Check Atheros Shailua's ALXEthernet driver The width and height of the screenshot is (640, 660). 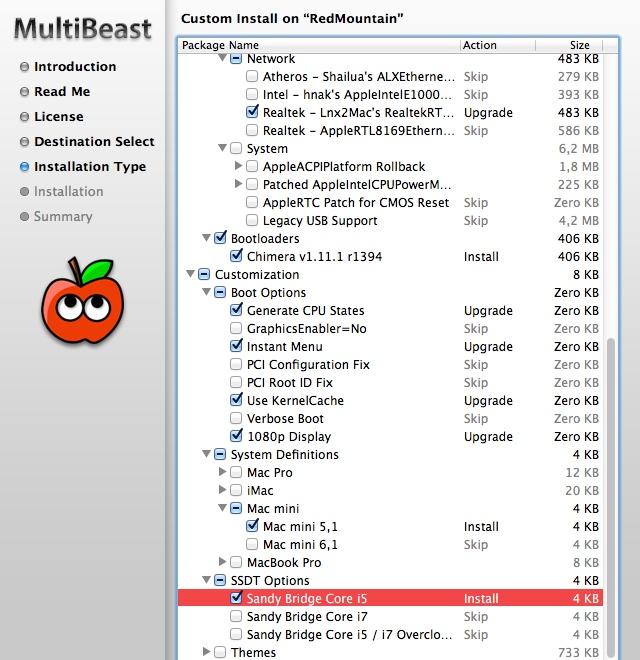point(252,76)
